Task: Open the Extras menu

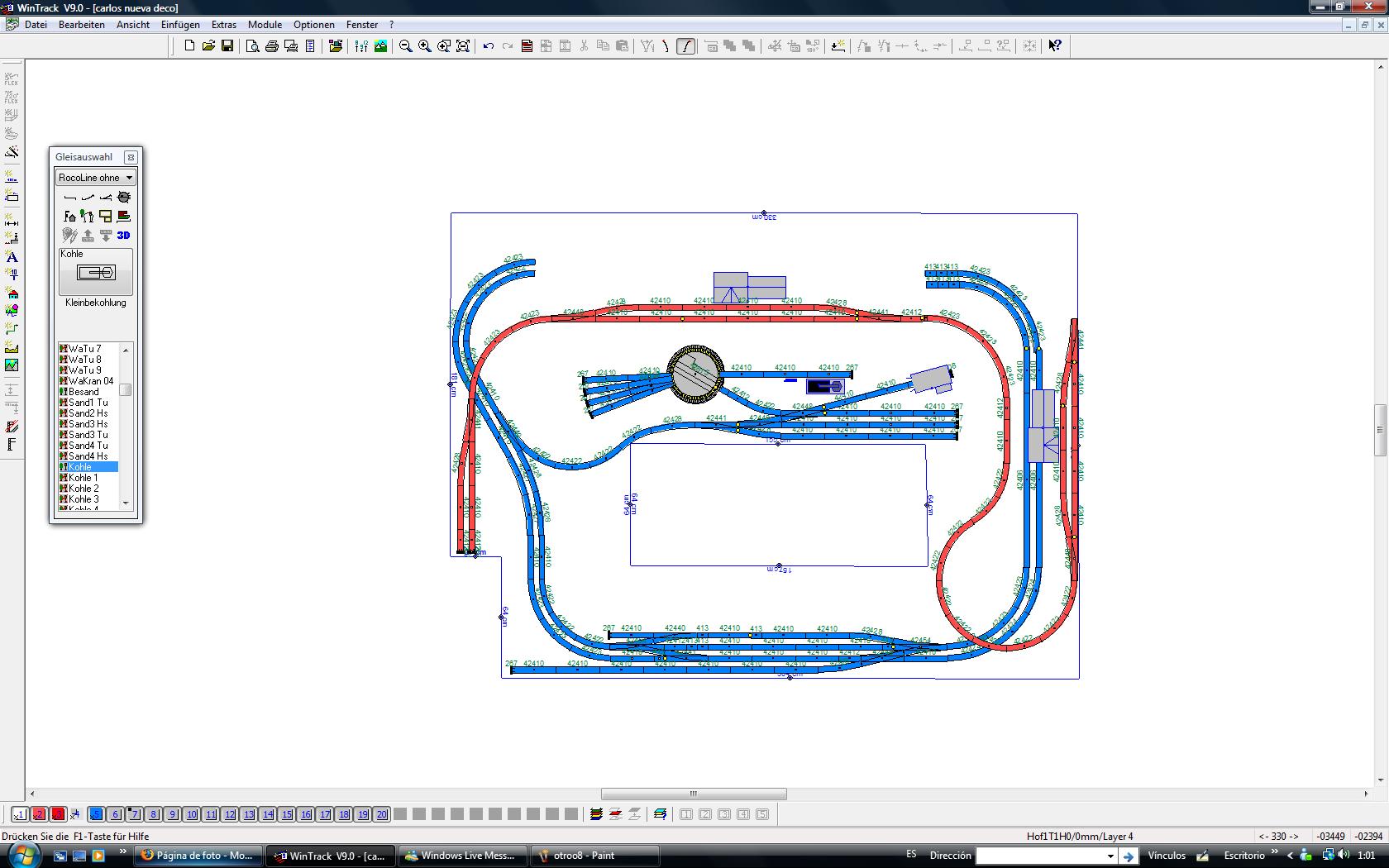Action: pyautogui.click(x=224, y=25)
